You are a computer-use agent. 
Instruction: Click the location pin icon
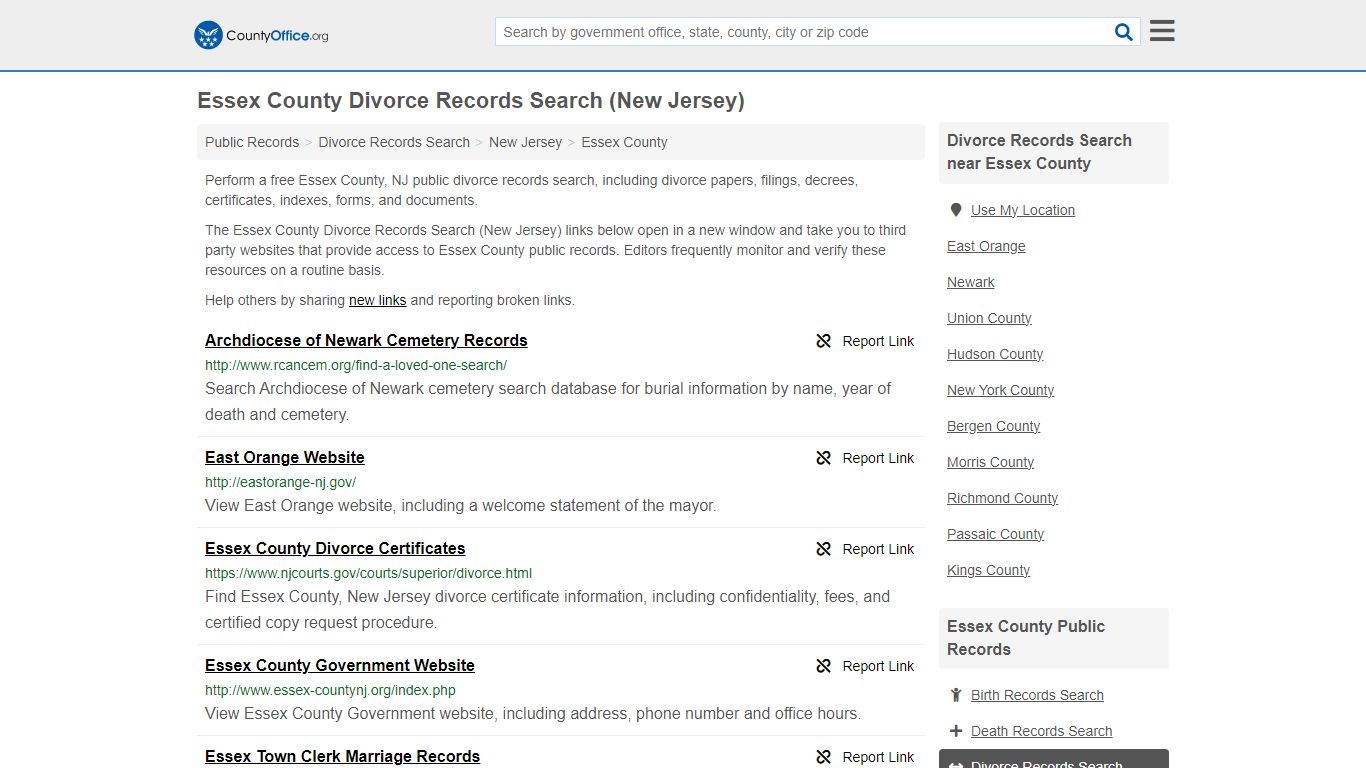click(956, 210)
